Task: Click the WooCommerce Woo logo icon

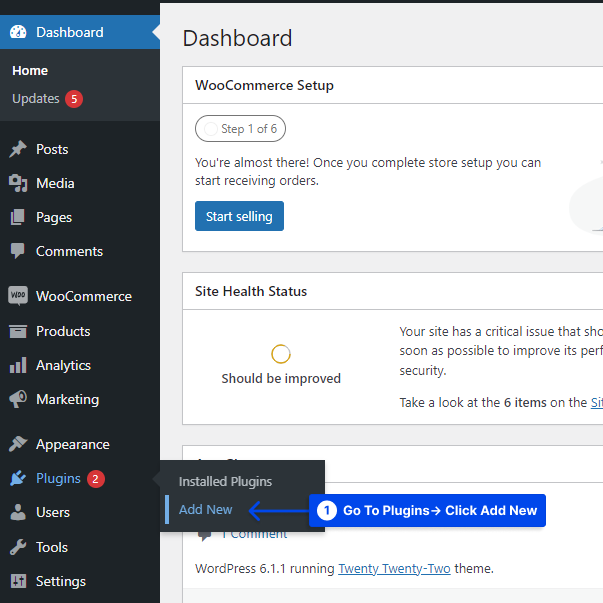Action: [18, 296]
